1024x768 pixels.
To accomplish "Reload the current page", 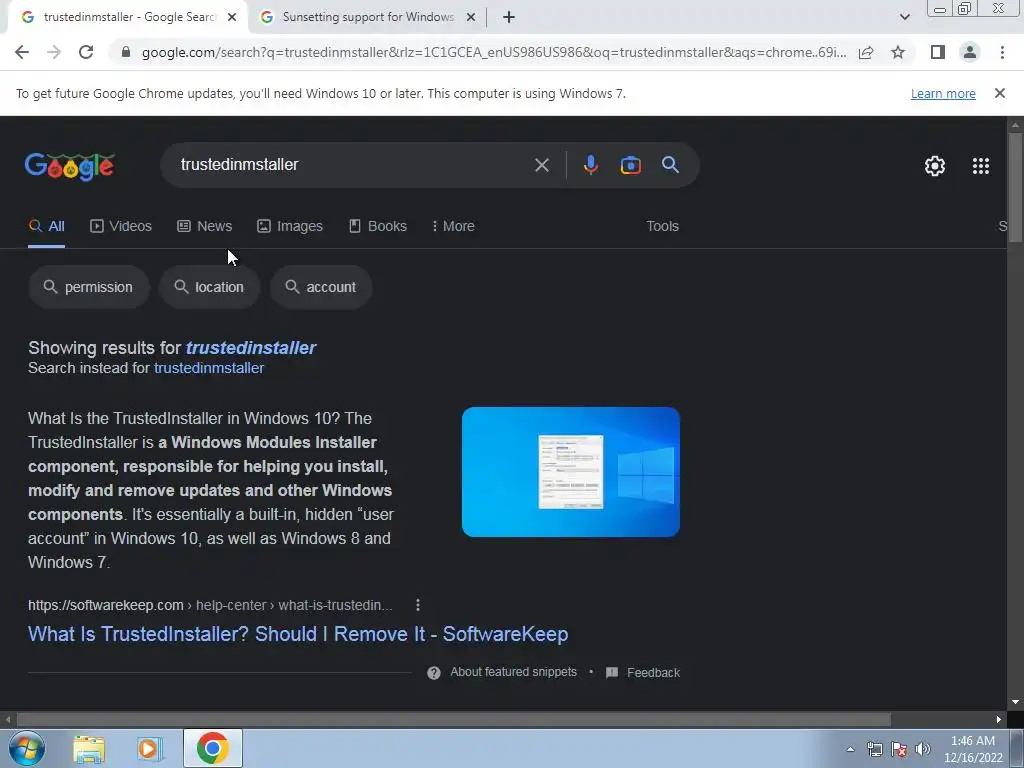I will tap(86, 52).
